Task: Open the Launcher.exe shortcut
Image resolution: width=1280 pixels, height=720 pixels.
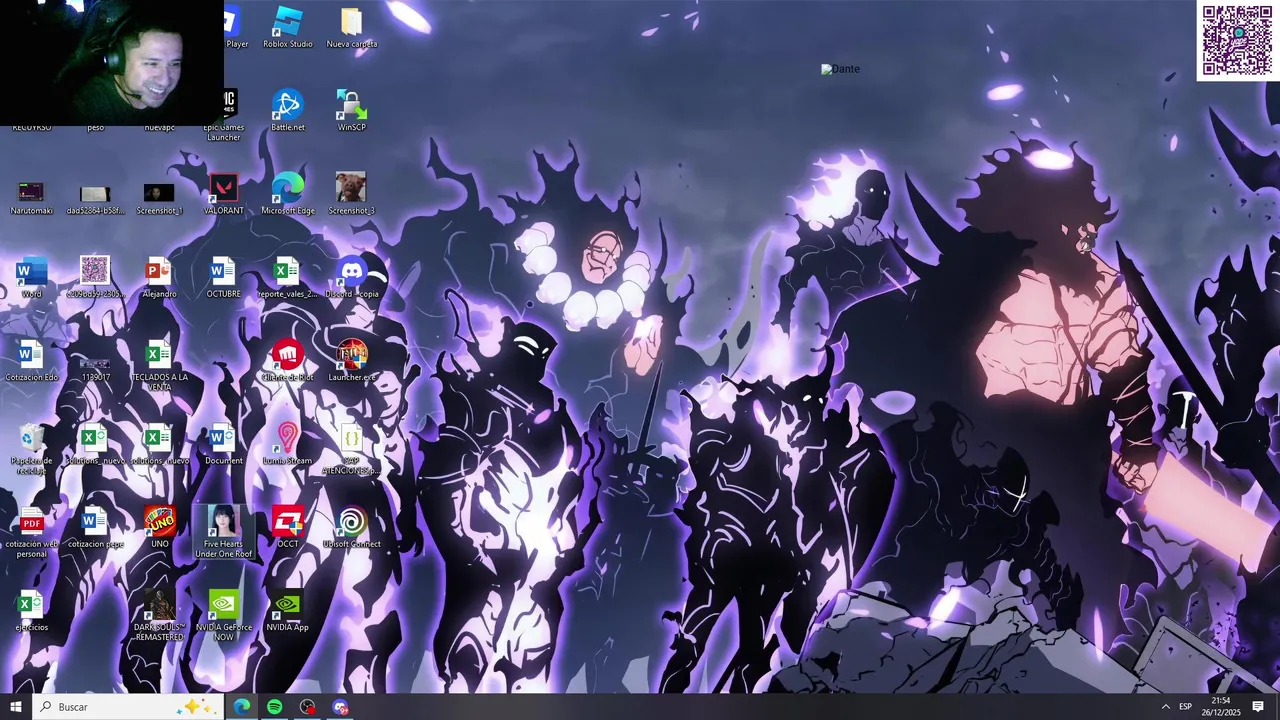Action: coord(352,360)
